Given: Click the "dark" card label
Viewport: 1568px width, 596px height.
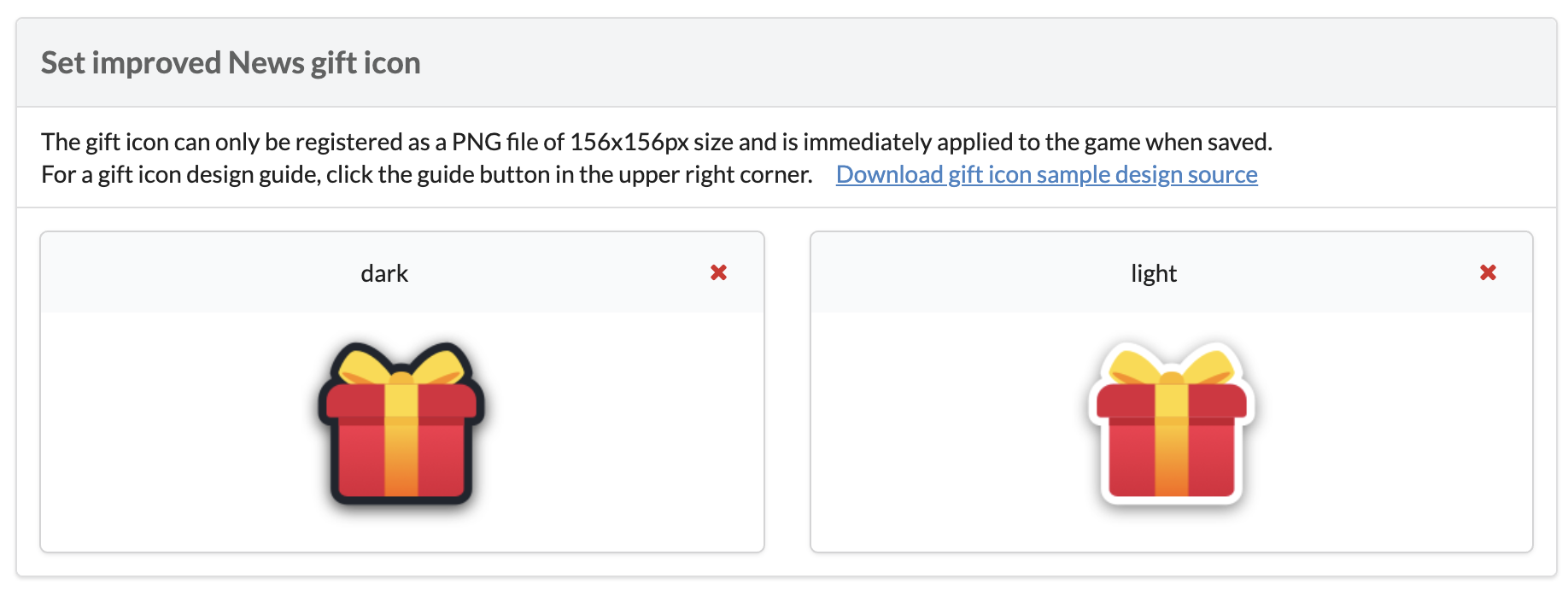Looking at the screenshot, I should 384,273.
